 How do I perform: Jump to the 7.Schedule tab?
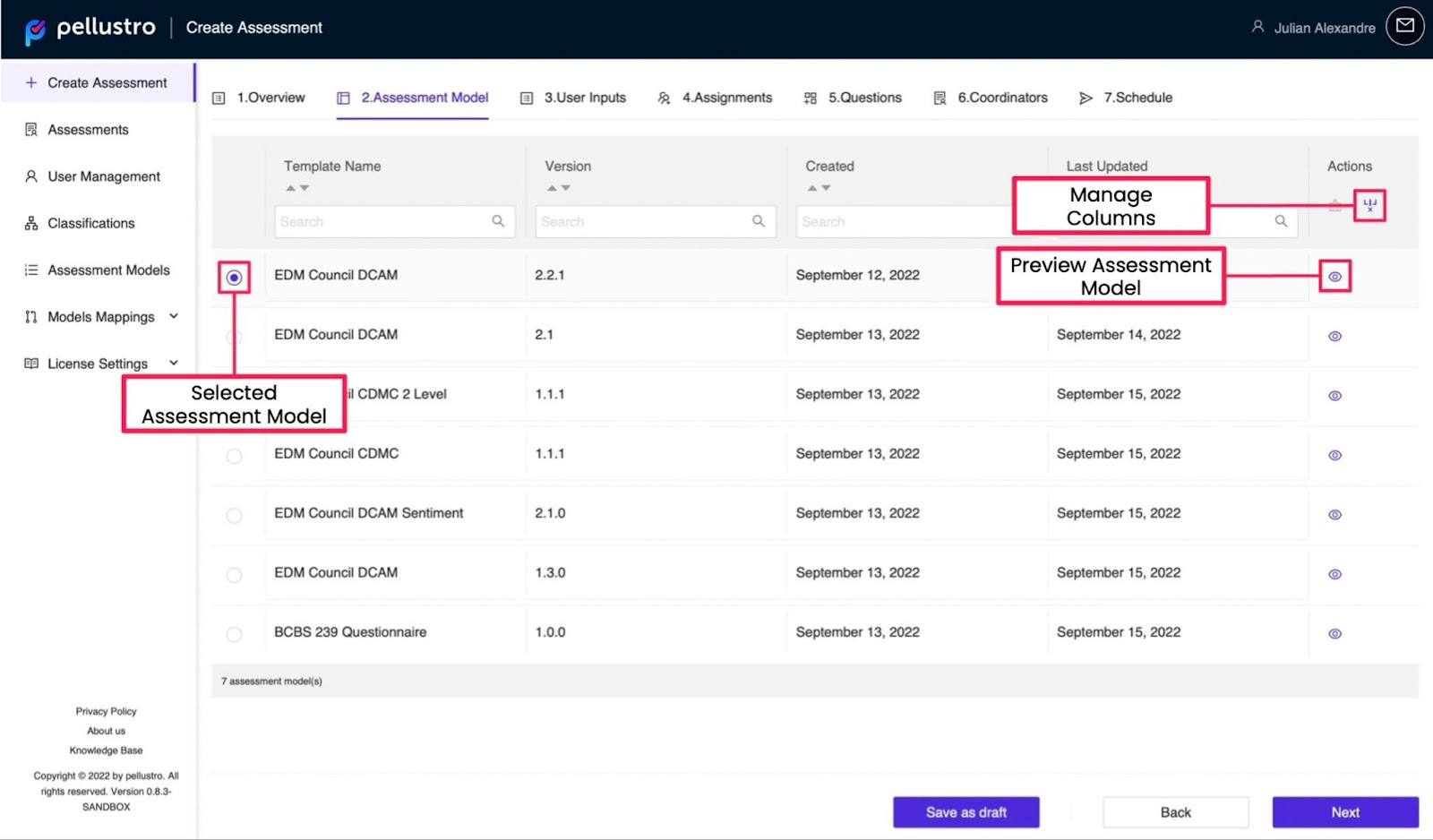(1126, 98)
